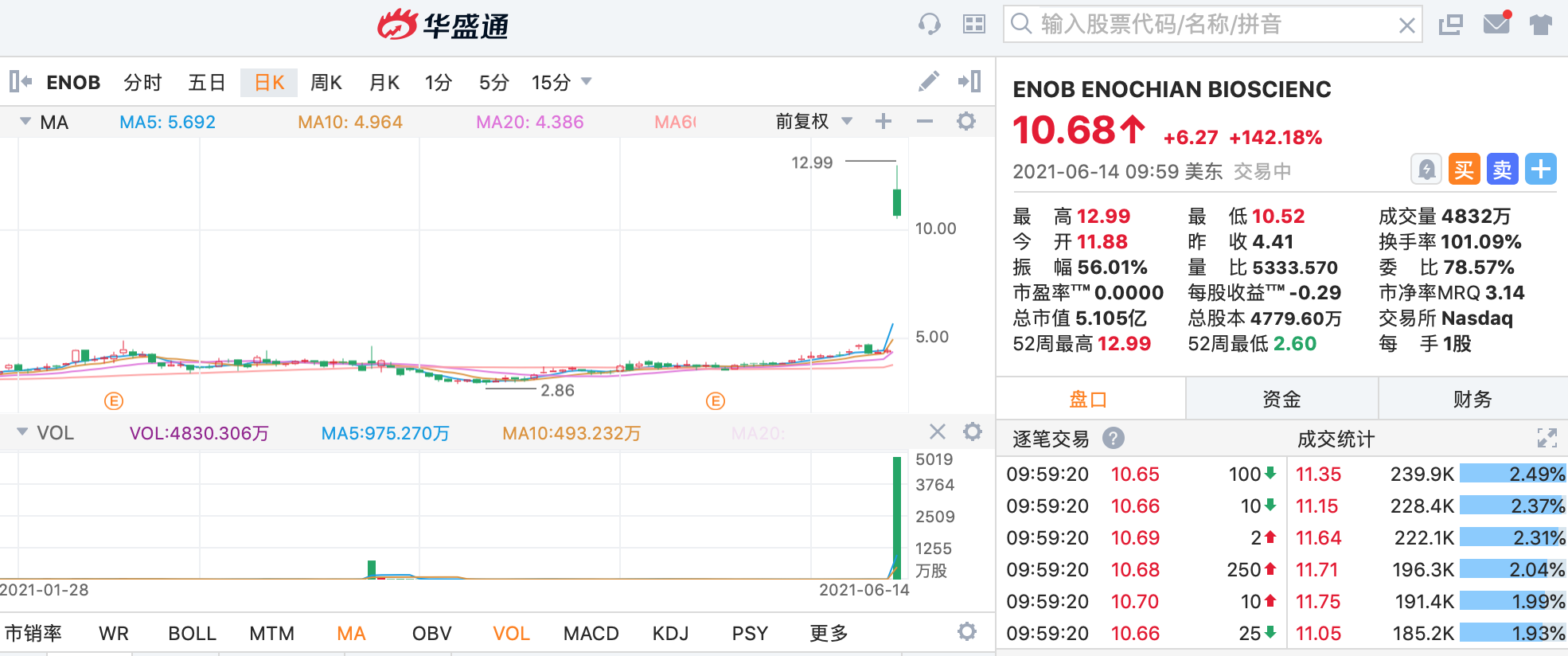Expand the VOL indicator dropdown triangle
1568x656 pixels.
tap(22, 431)
